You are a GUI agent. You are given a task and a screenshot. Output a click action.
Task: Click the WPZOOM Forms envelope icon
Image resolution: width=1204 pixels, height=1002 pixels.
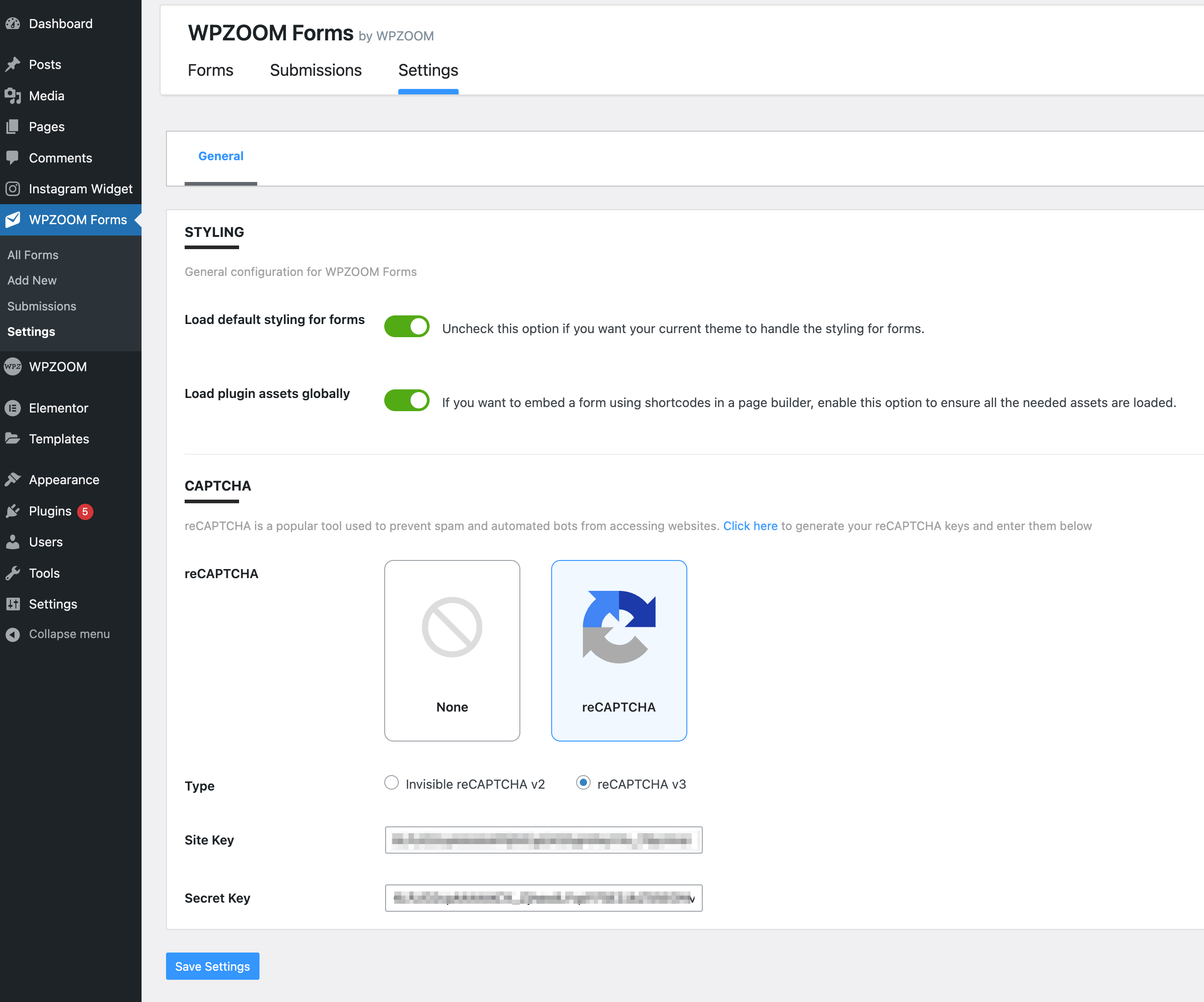click(x=13, y=220)
